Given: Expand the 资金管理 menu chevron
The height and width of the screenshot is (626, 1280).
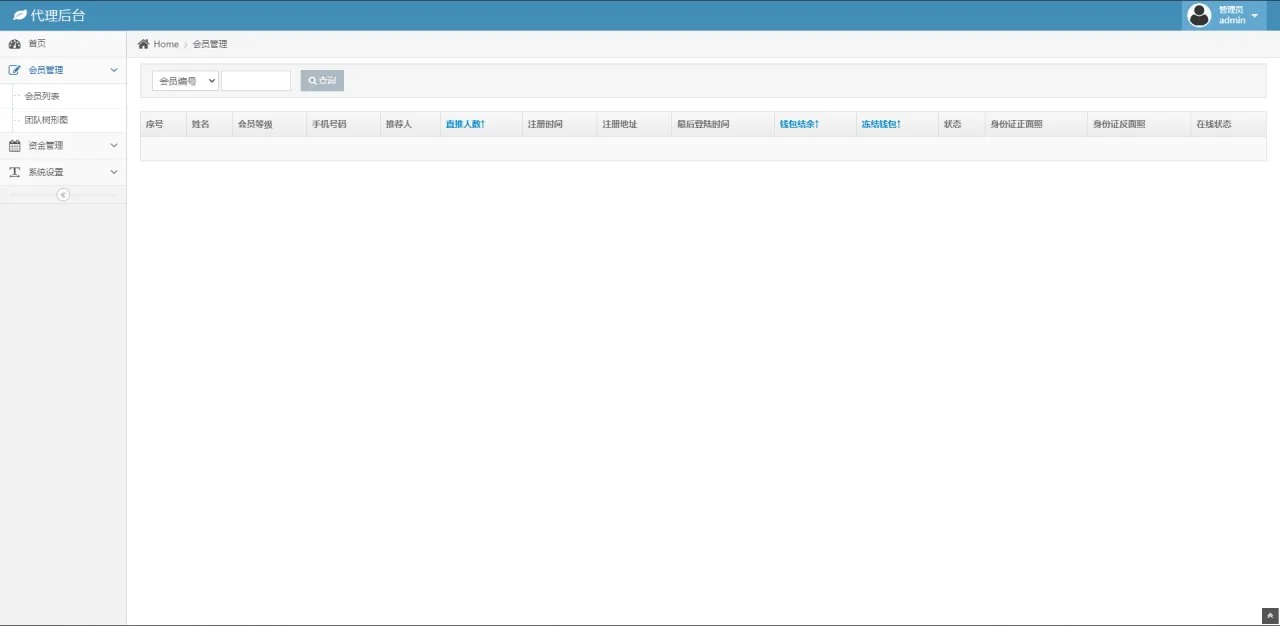Looking at the screenshot, I should pos(113,146).
